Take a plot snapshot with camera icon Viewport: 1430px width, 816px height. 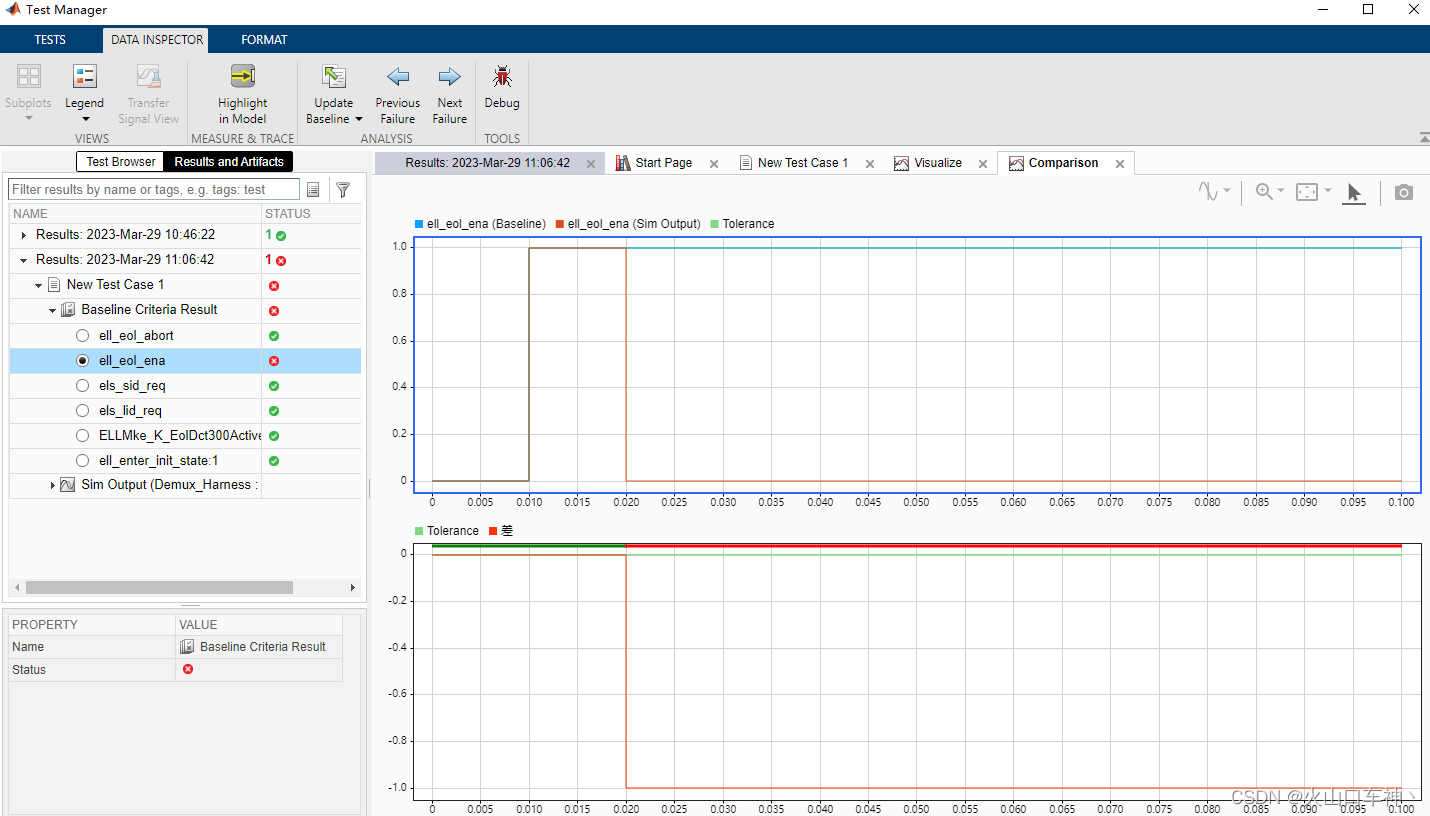[1404, 192]
